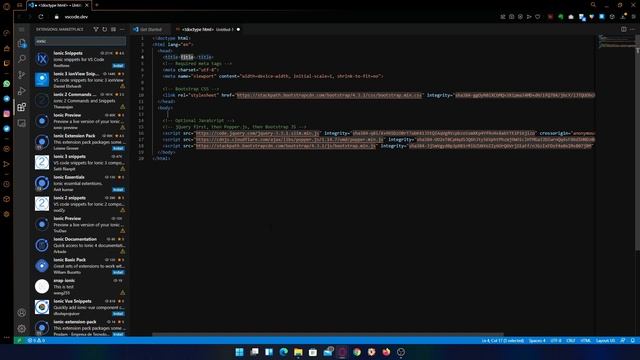Image resolution: width=640 pixels, height=360 pixels.
Task: Open Twitter in browser sidebar
Action: [x=7, y=129]
